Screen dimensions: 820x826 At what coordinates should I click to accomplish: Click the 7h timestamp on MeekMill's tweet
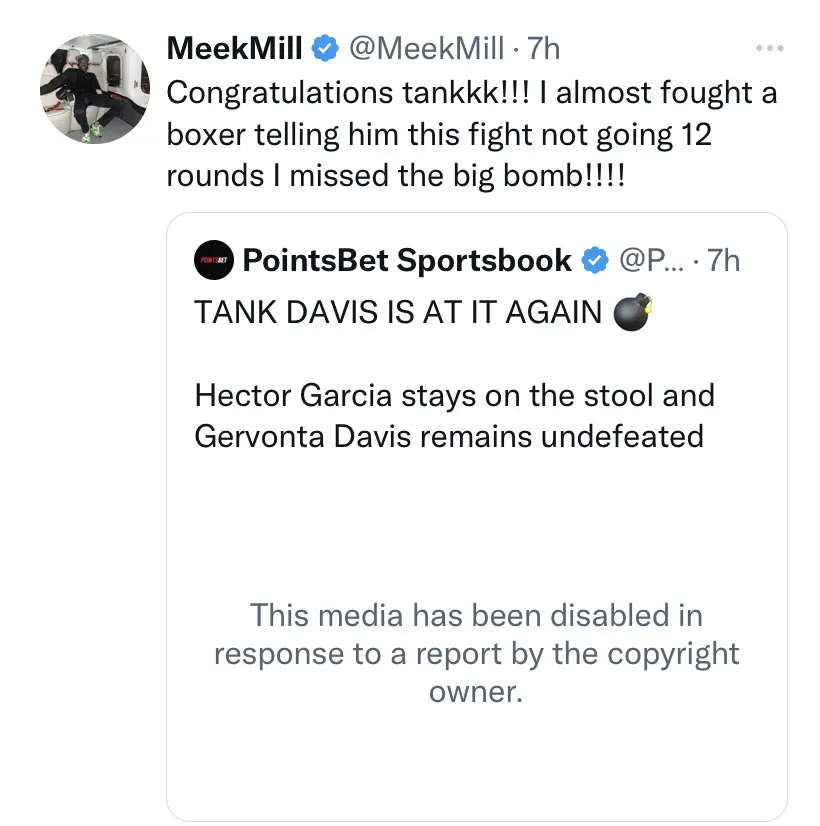point(544,48)
